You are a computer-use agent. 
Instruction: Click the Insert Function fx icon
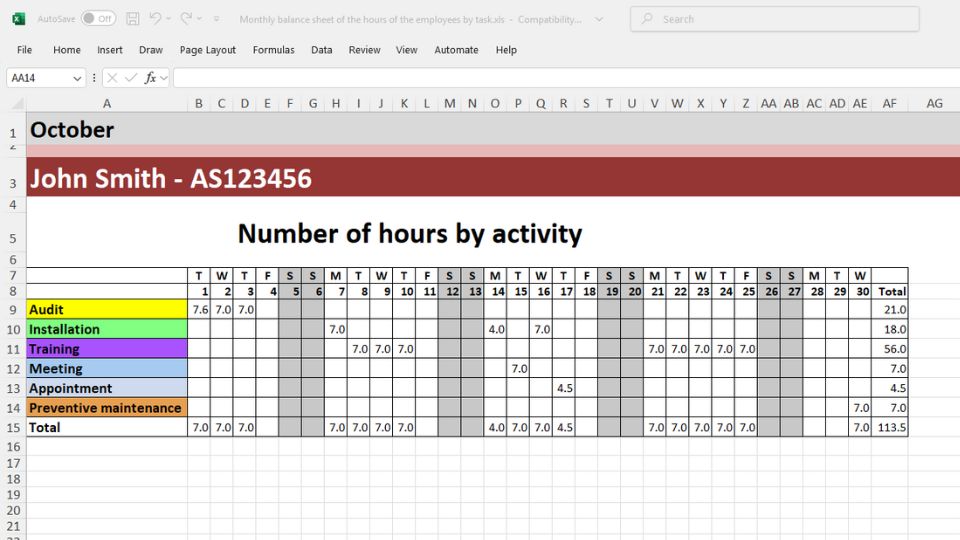pyautogui.click(x=151, y=78)
